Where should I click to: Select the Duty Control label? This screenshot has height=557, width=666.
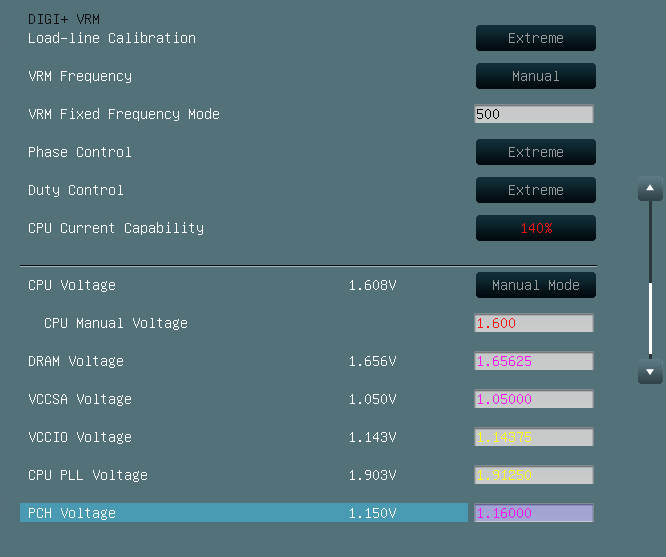(76, 190)
